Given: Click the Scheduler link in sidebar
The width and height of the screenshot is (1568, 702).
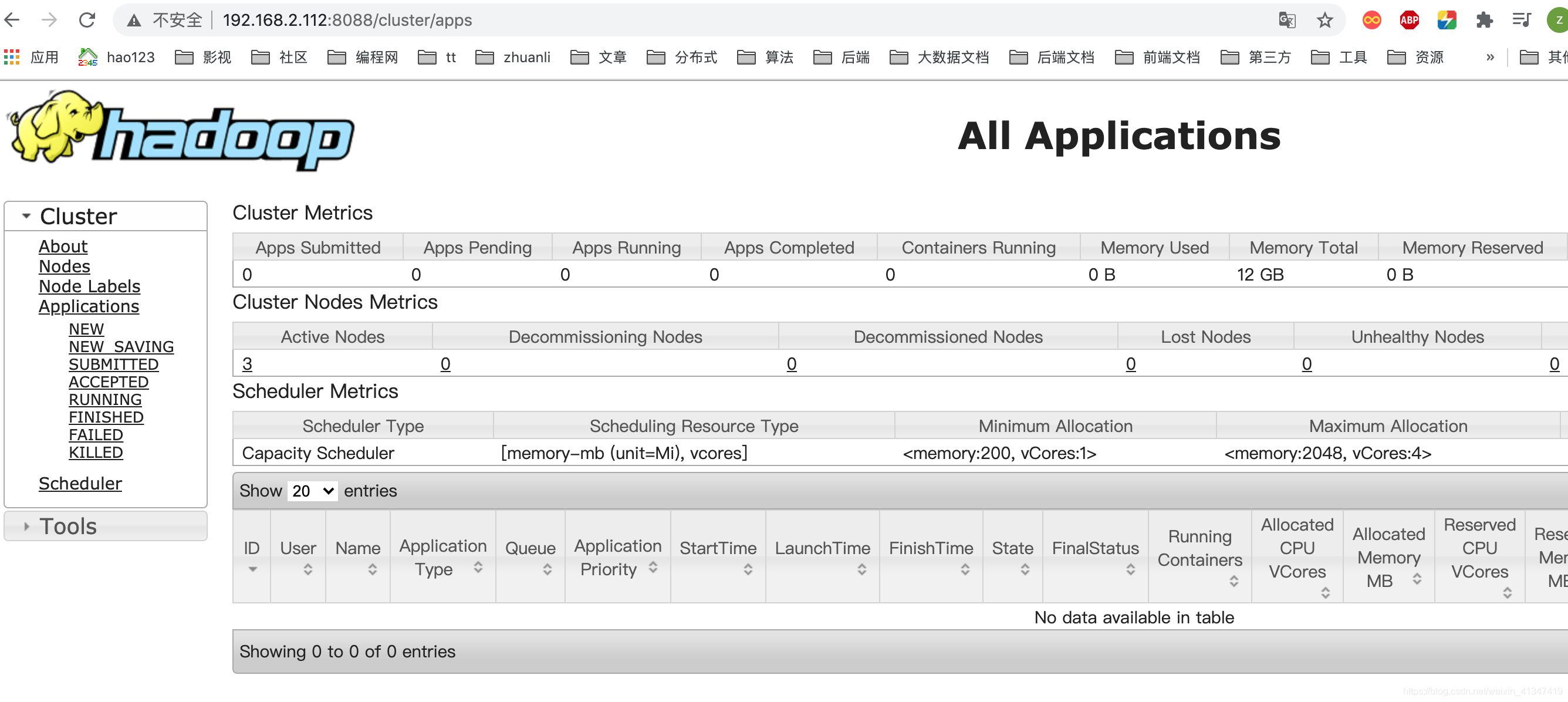Looking at the screenshot, I should 79,484.
